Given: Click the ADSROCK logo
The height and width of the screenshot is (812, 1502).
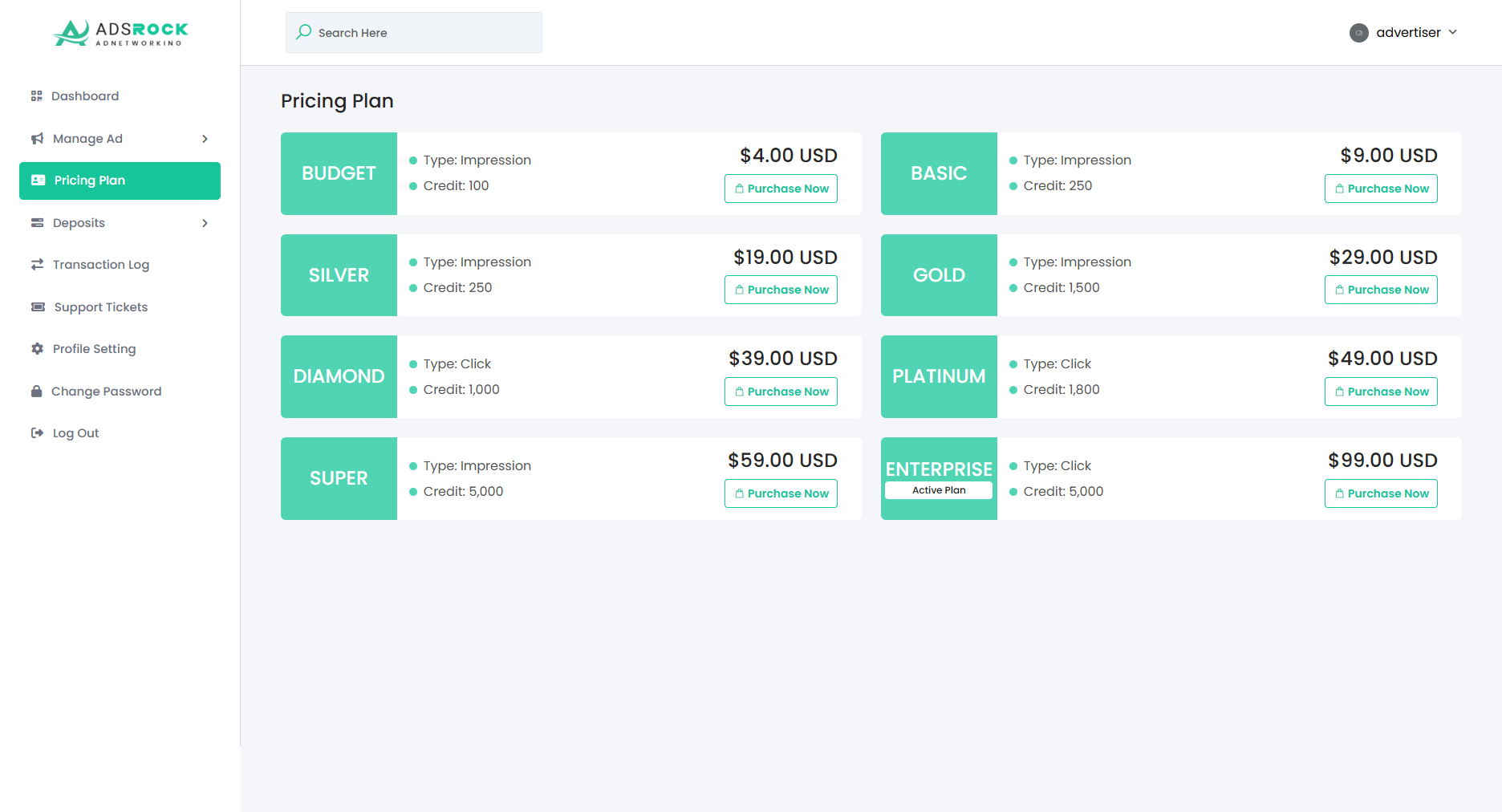Looking at the screenshot, I should pyautogui.click(x=120, y=34).
